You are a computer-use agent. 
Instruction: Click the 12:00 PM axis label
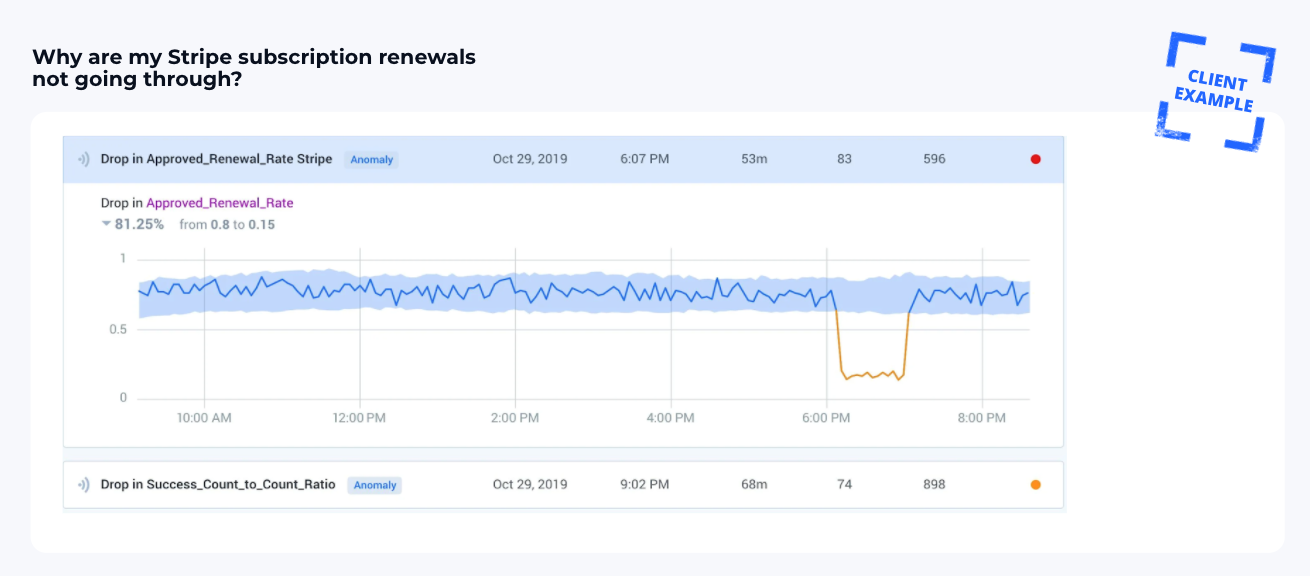[360, 418]
